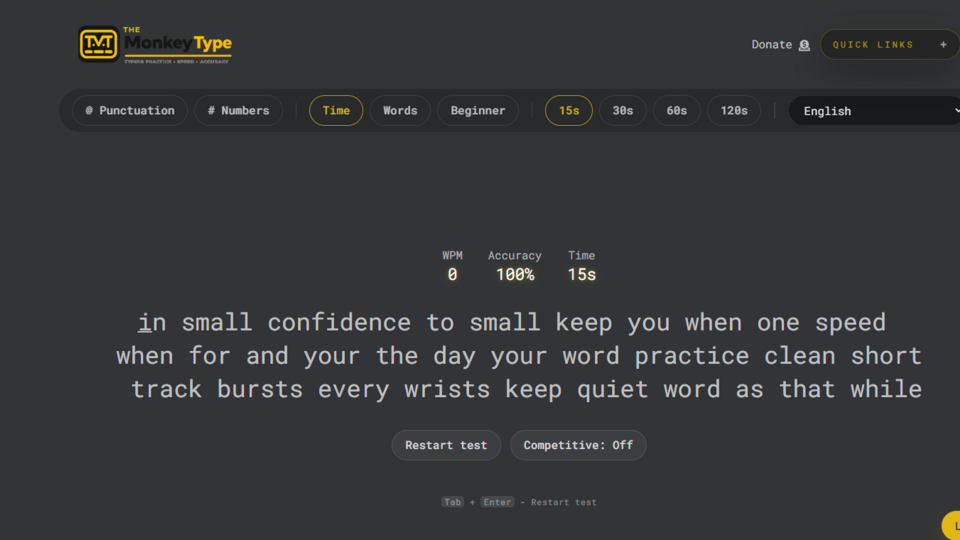Expand the Quick Links menu
The height and width of the screenshot is (540, 960).
(890, 45)
